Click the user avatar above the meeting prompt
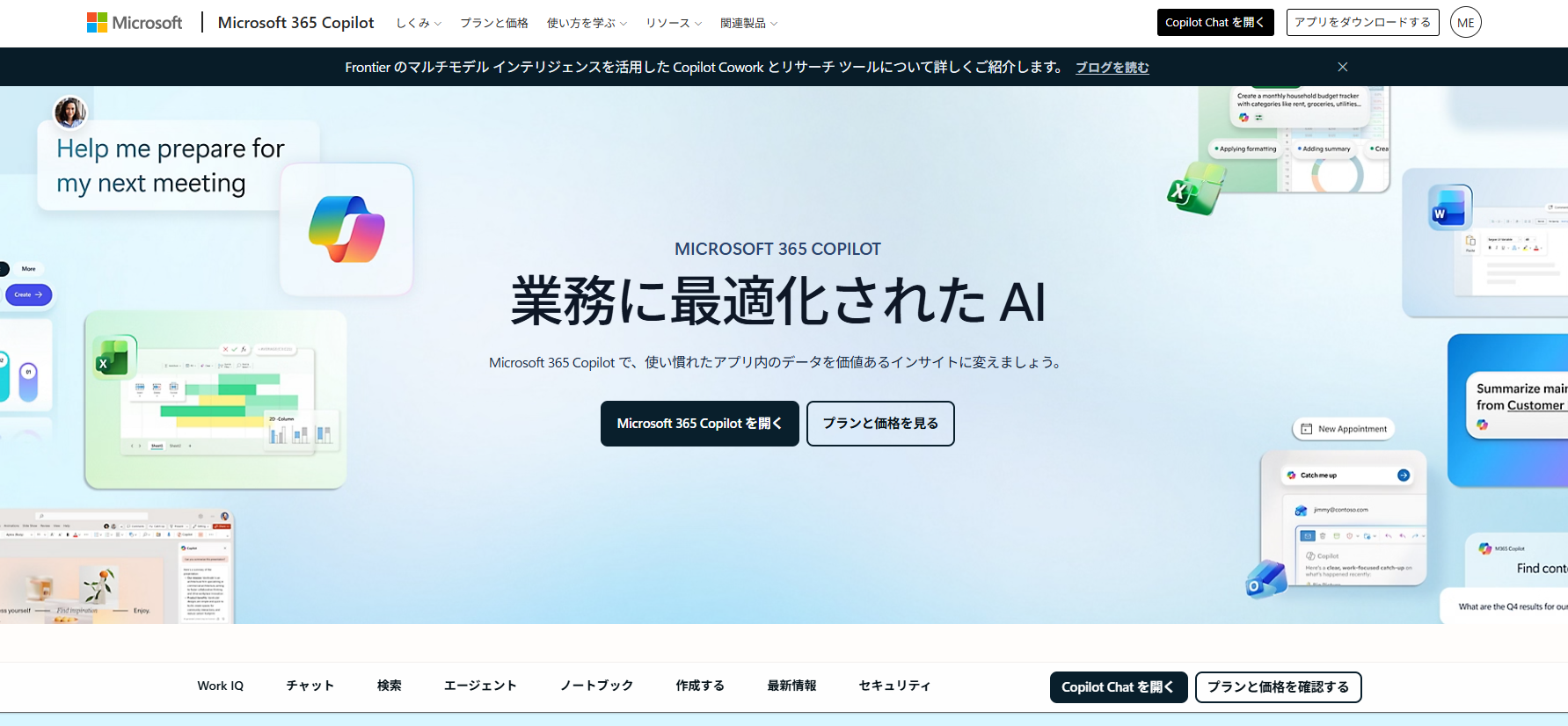Screen dimensions: 1568x726 [x=70, y=113]
